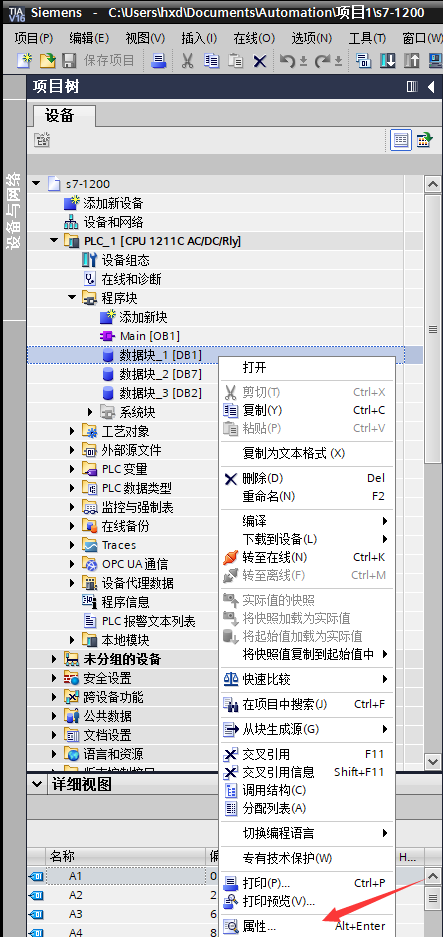Expand the 系统块 folder
The height and width of the screenshot is (937, 443).
(90, 412)
